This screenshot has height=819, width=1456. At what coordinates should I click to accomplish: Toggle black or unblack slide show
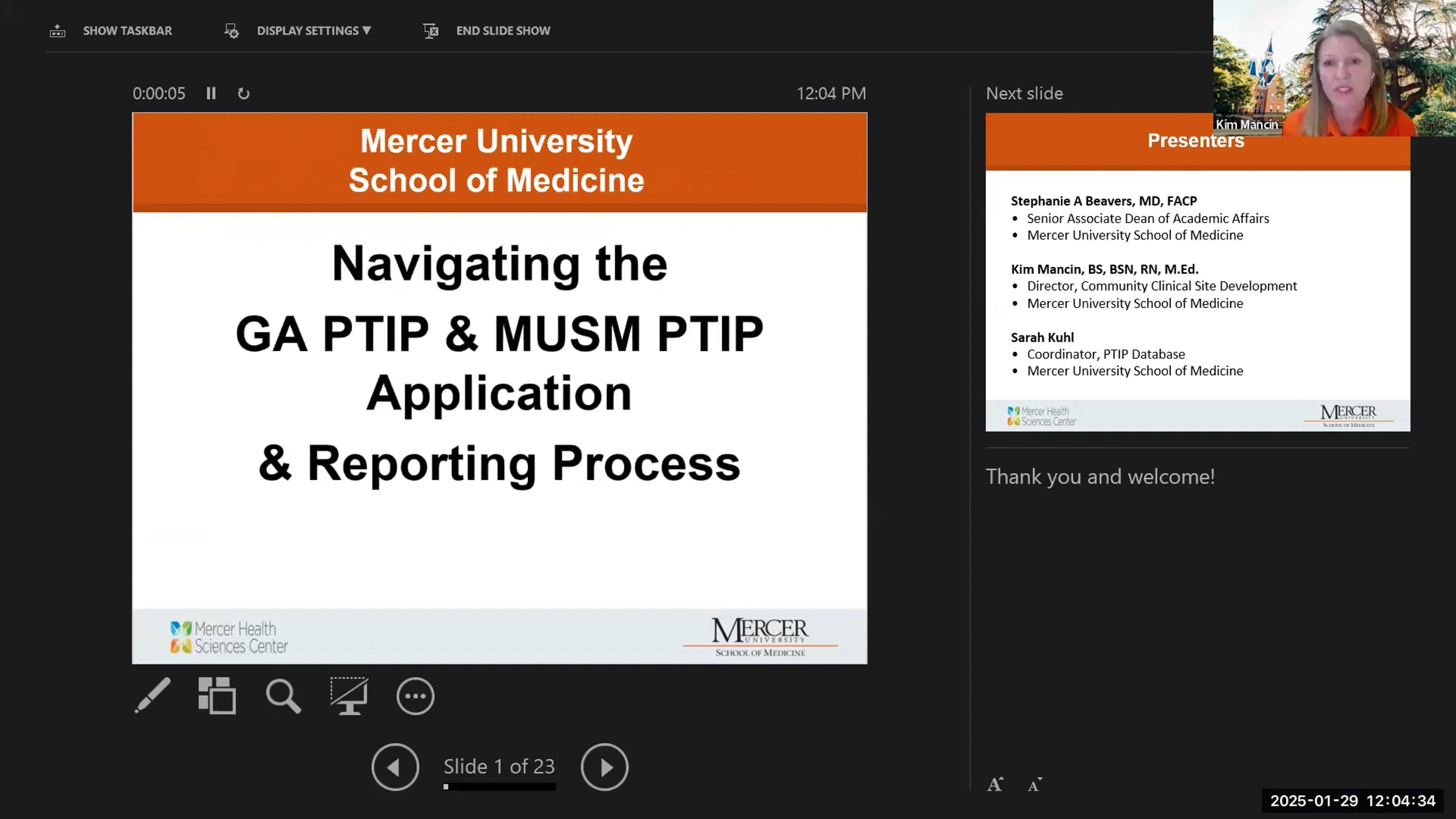[349, 695]
